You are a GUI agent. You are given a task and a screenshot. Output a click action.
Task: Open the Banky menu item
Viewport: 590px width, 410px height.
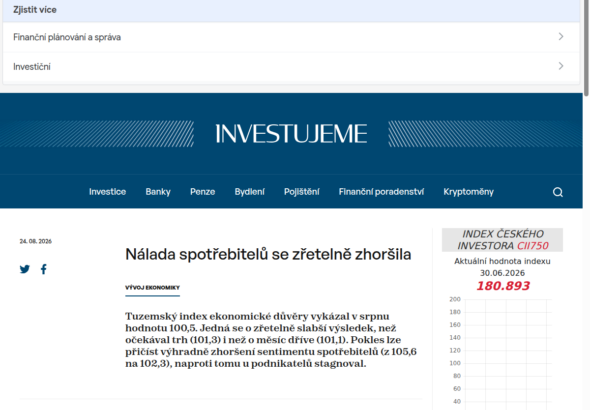pyautogui.click(x=158, y=192)
